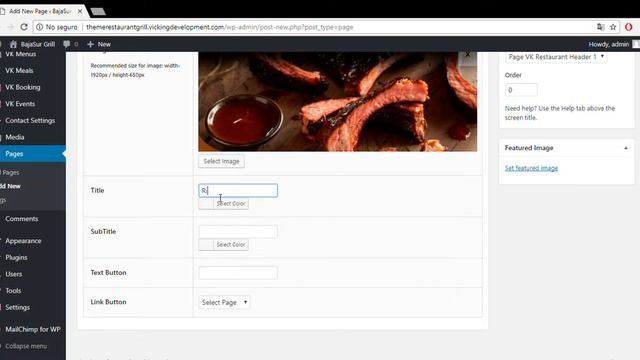This screenshot has height=360, width=640.
Task: Click the Select Image button
Action: point(221,161)
